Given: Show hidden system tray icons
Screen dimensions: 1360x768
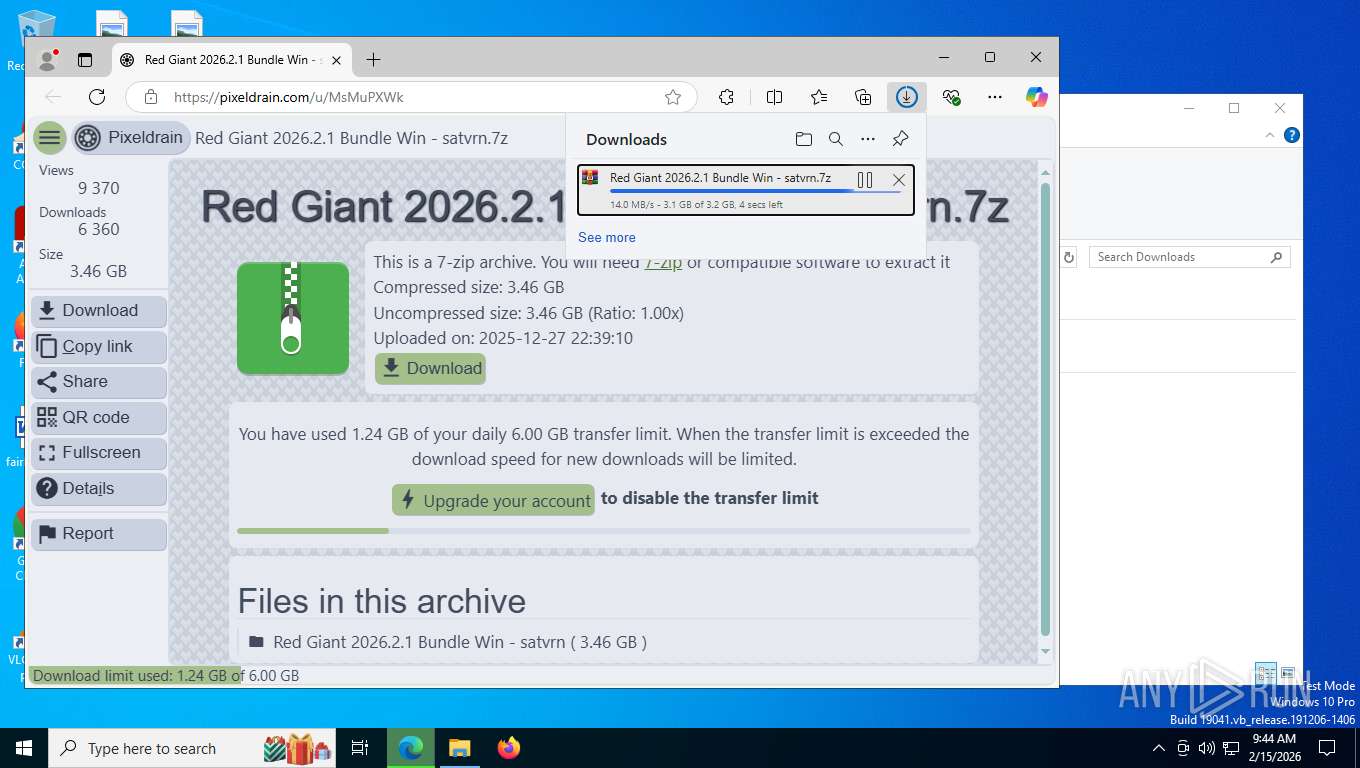Looking at the screenshot, I should (1159, 748).
